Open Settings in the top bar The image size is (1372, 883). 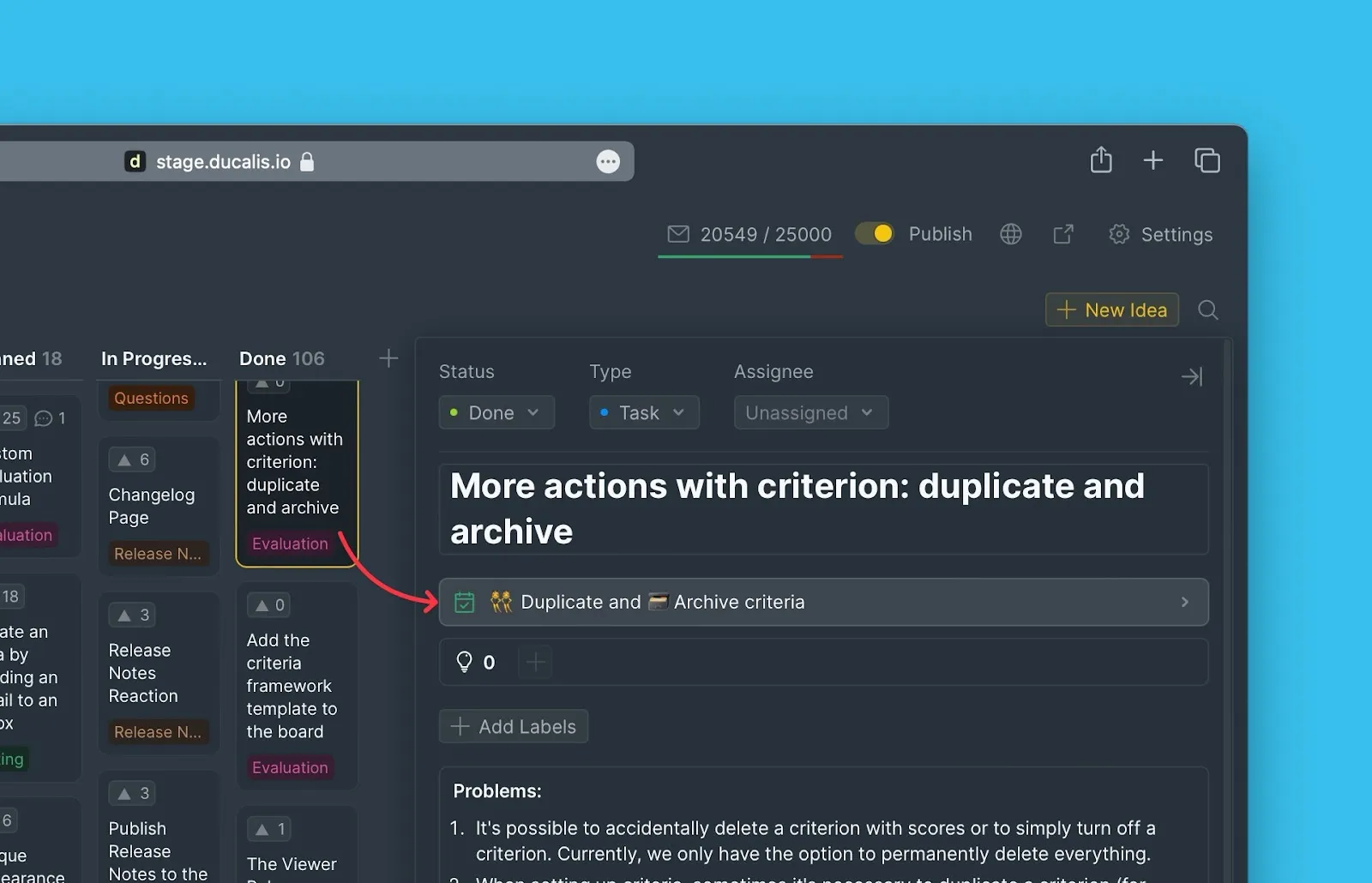(1161, 234)
